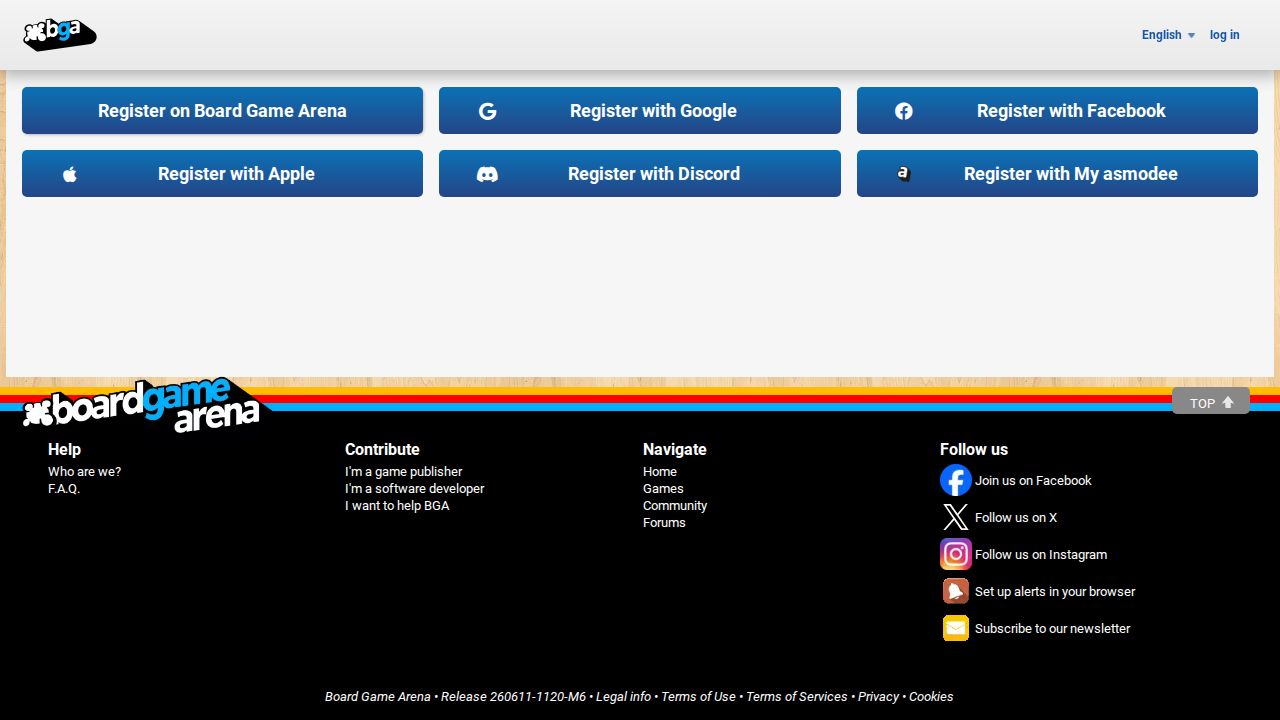Click Follow us on X link

coord(1016,518)
